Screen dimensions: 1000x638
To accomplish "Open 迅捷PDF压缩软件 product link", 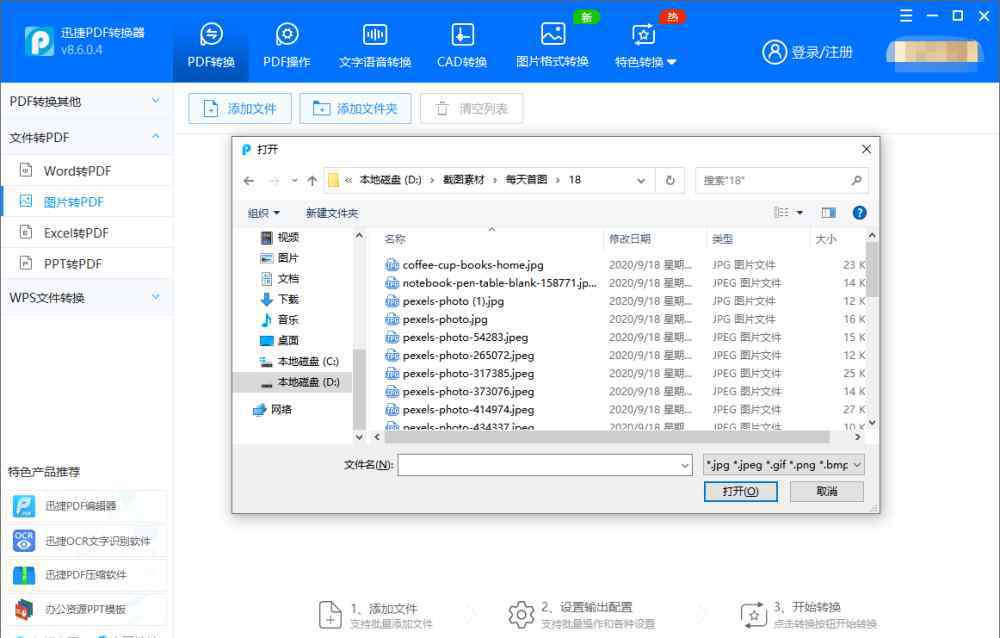I will coord(88,575).
